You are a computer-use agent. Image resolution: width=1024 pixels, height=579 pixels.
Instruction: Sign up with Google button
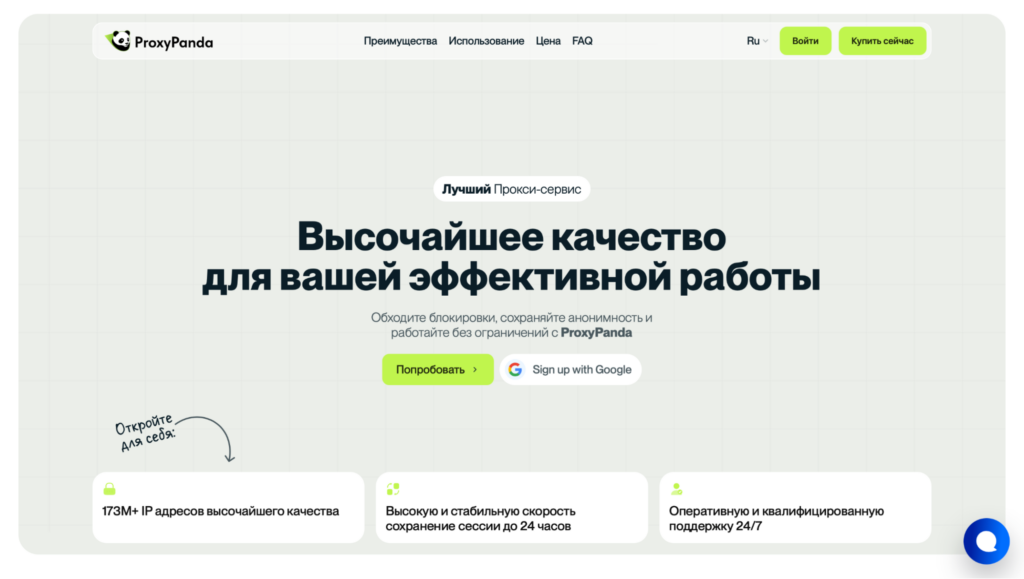click(570, 369)
